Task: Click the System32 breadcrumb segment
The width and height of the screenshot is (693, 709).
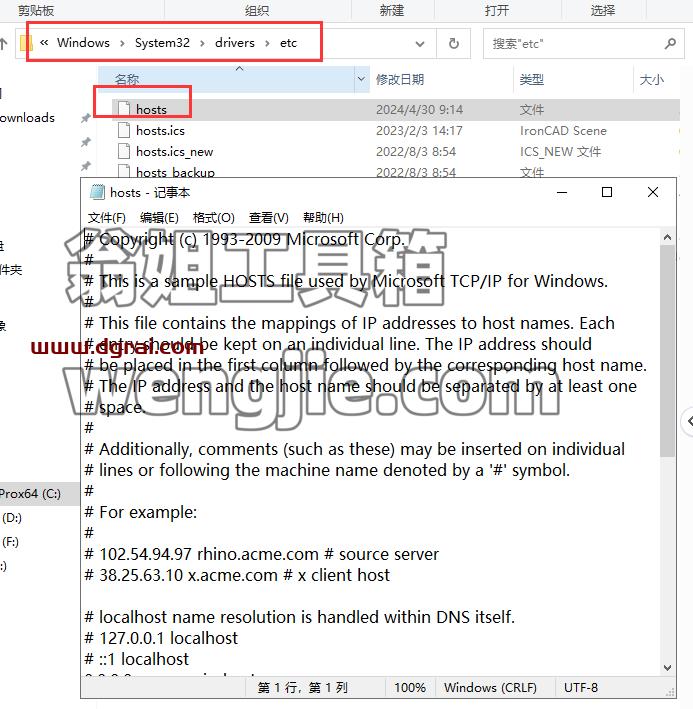Action: point(162,43)
